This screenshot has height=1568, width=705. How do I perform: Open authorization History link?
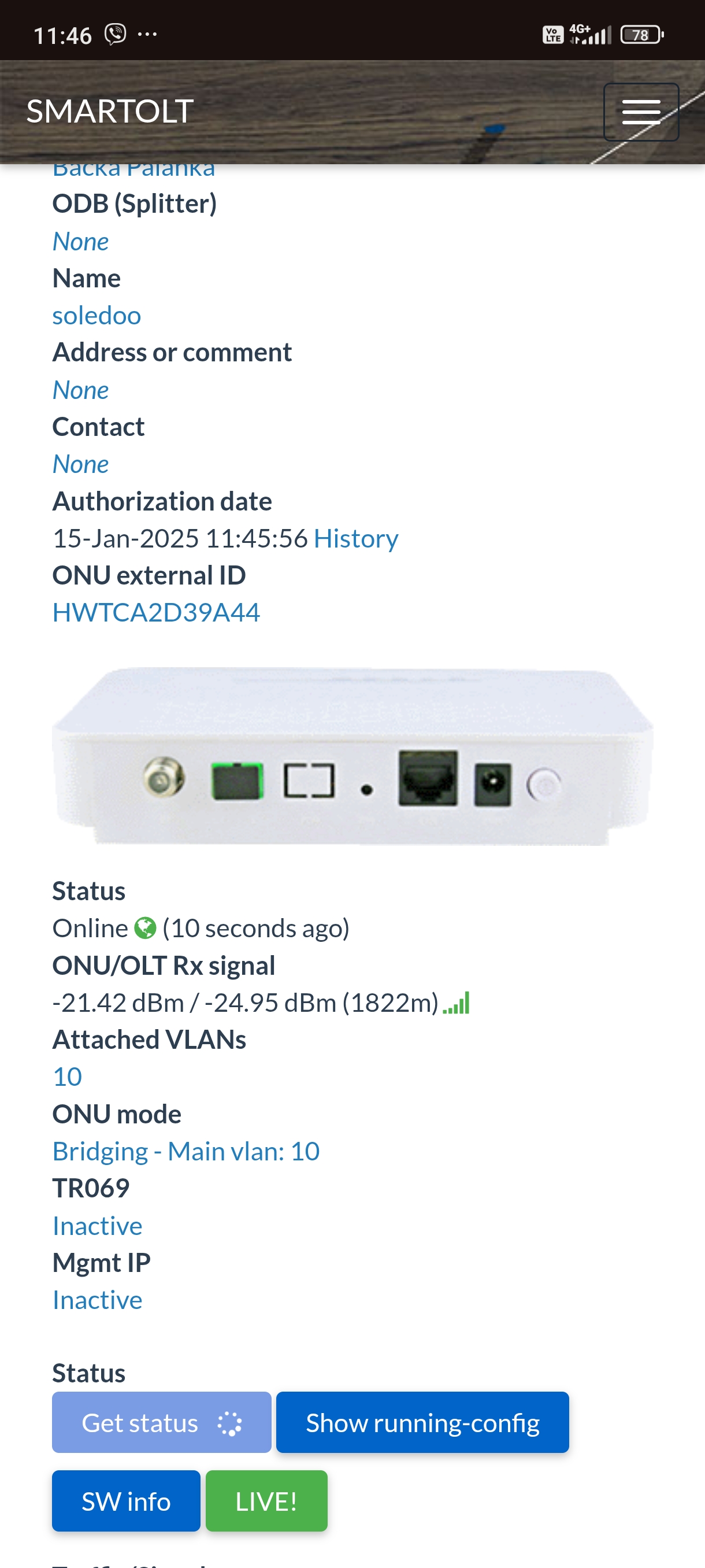[x=356, y=538]
